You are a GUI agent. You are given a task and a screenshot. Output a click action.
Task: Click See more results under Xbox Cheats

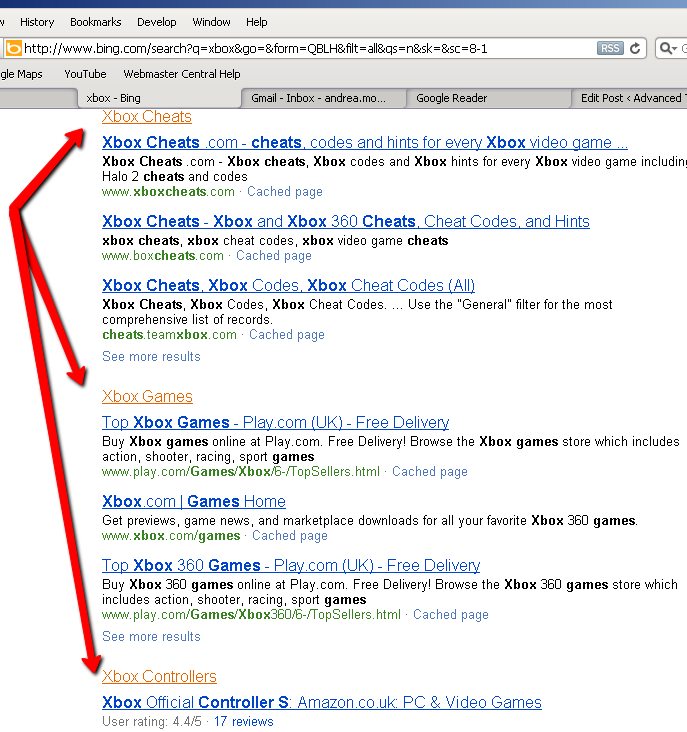tap(151, 357)
